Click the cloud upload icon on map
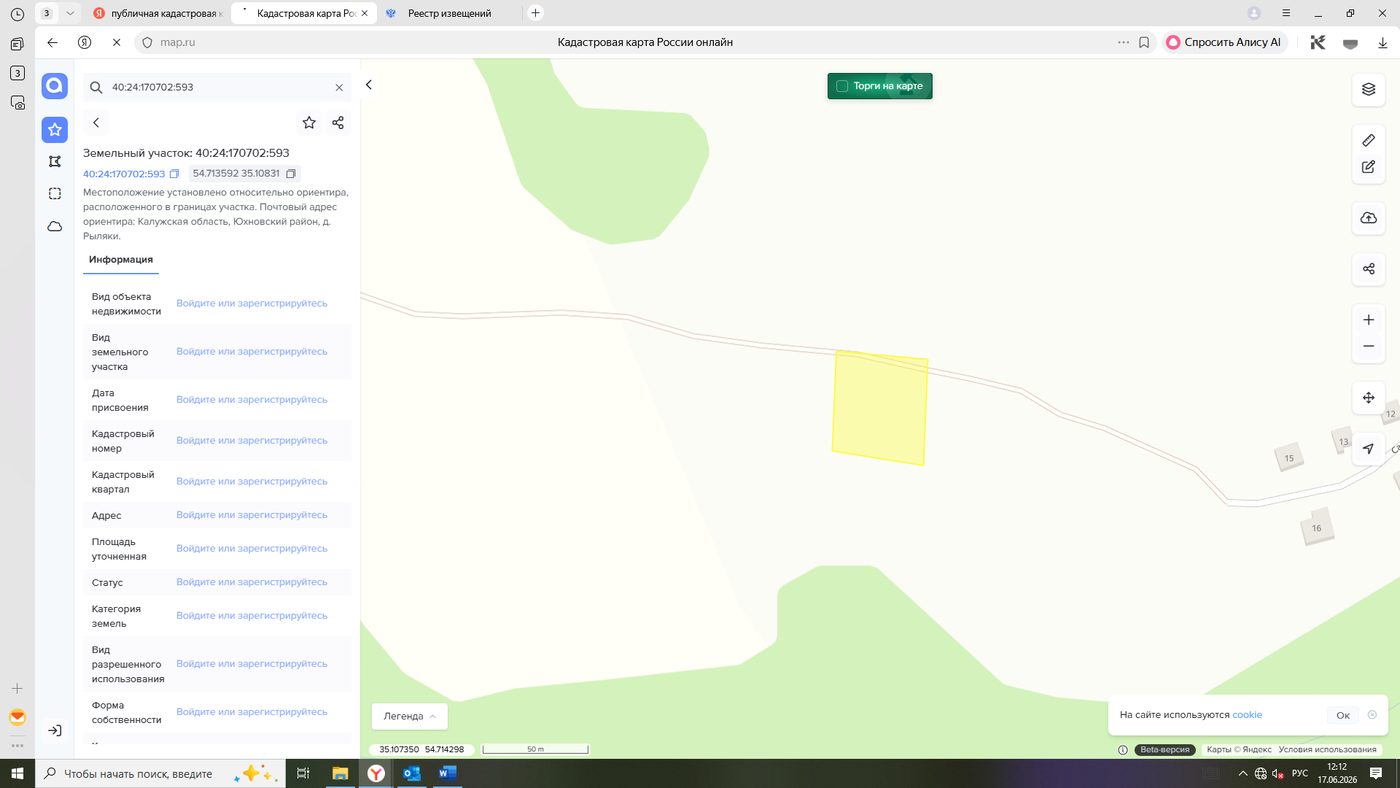 [1368, 218]
